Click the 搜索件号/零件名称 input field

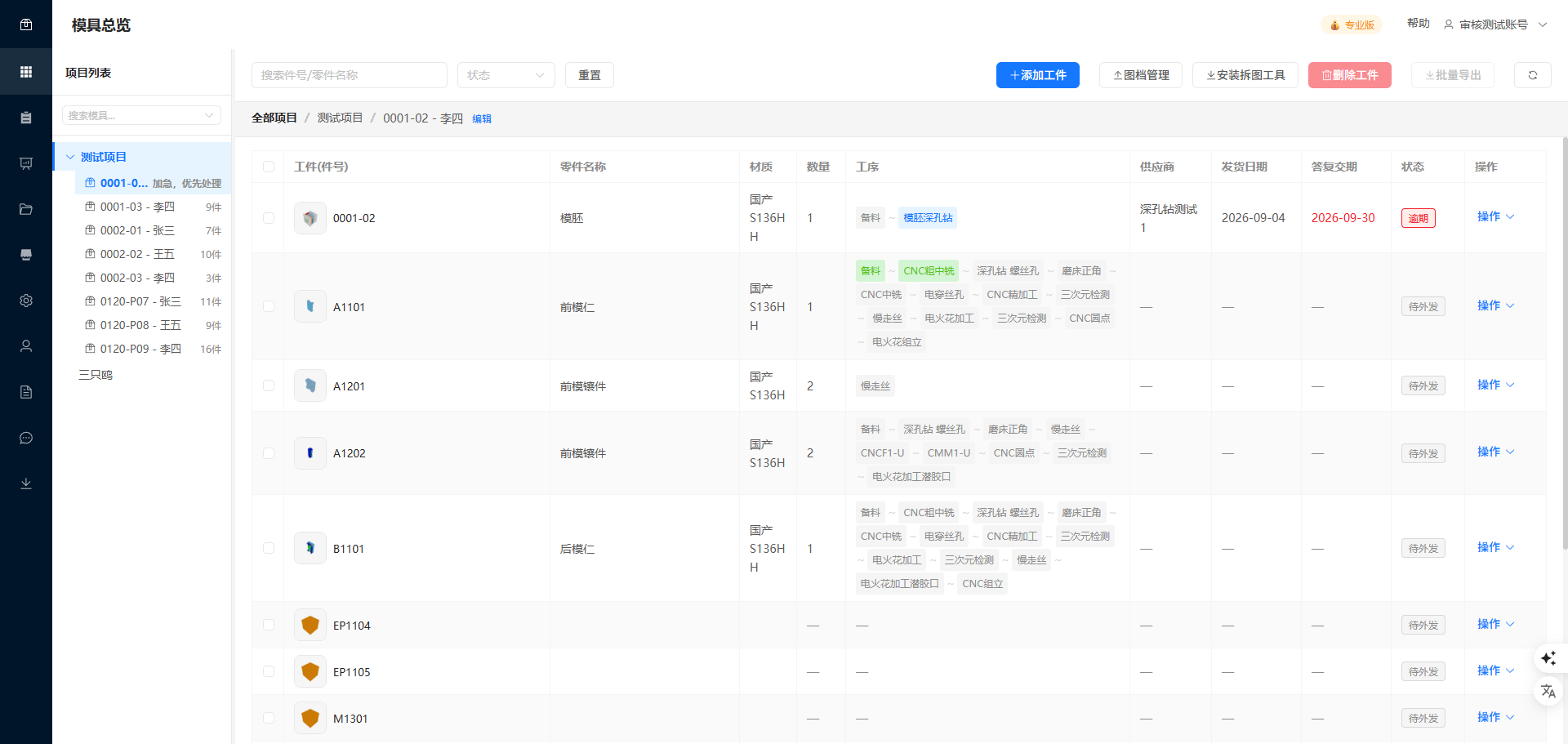pos(350,75)
